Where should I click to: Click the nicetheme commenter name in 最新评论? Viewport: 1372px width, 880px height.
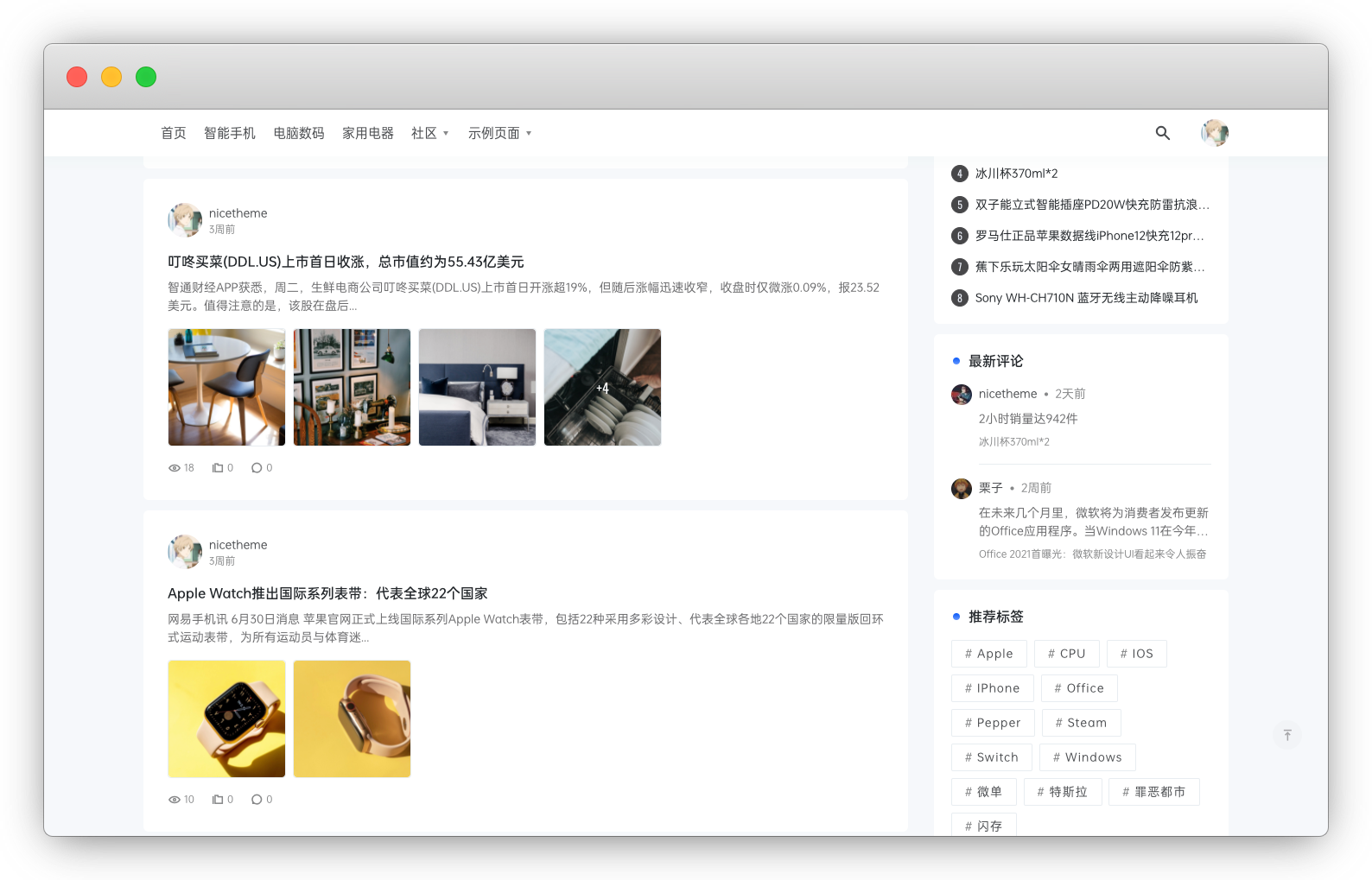tap(1007, 394)
